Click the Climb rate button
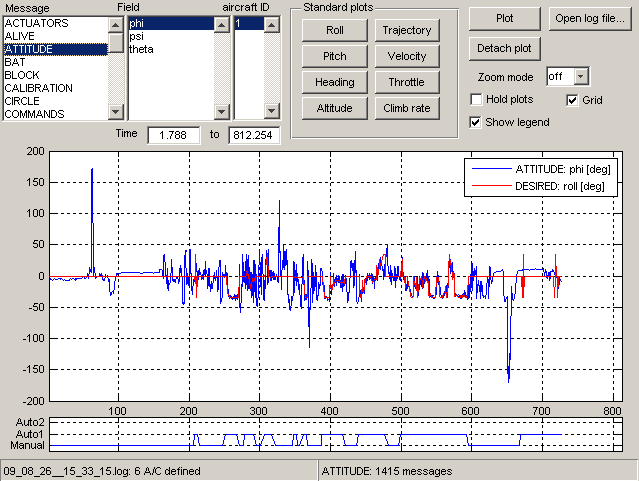The image size is (639, 481). tap(407, 108)
